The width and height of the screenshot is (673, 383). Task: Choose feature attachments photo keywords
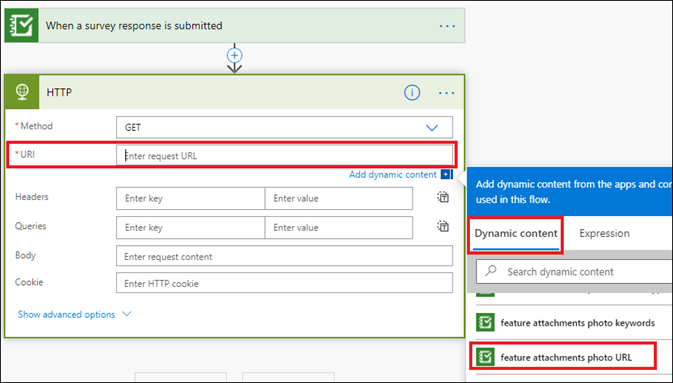coord(578,323)
